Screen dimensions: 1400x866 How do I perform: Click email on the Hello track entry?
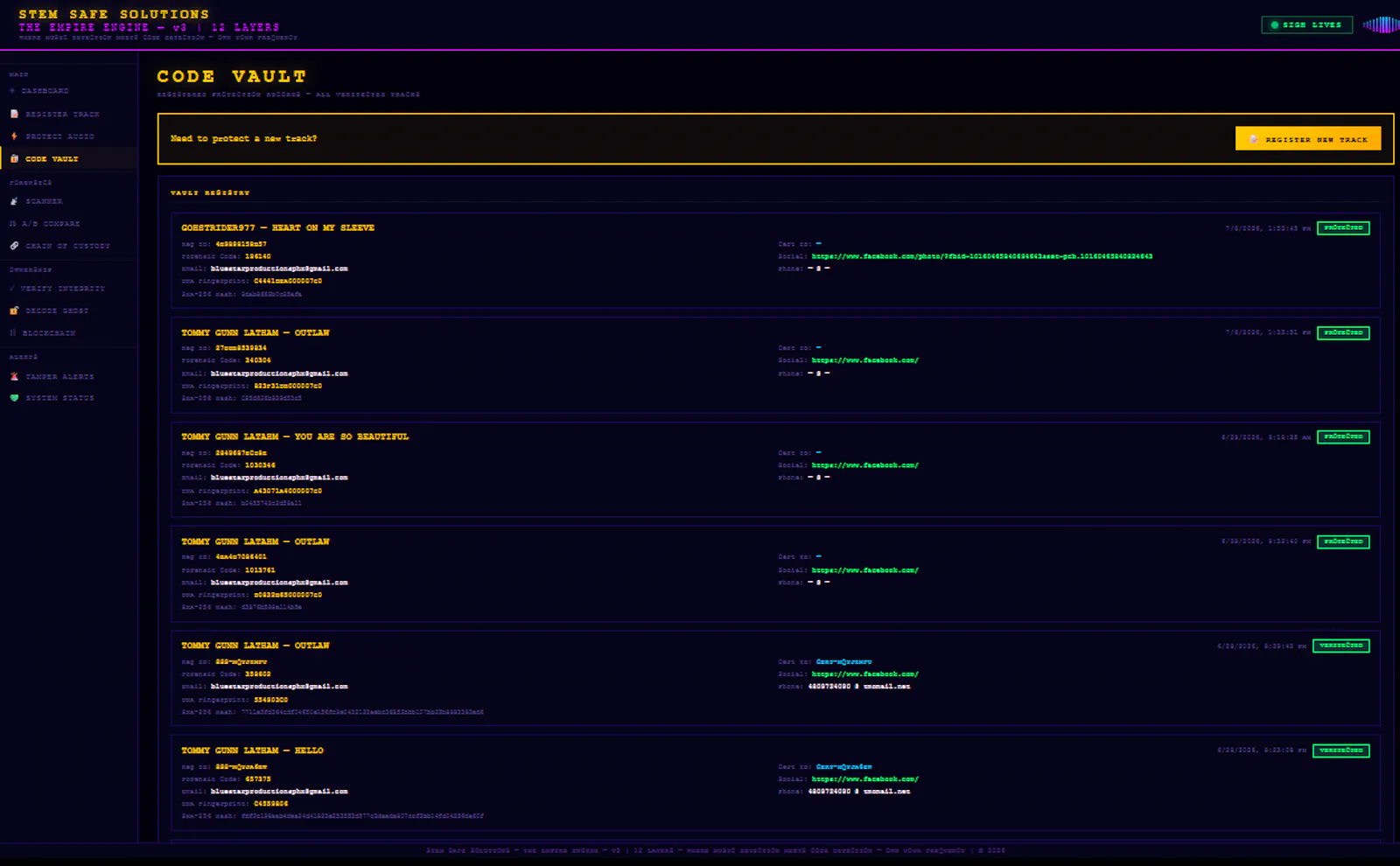pyautogui.click(x=279, y=792)
